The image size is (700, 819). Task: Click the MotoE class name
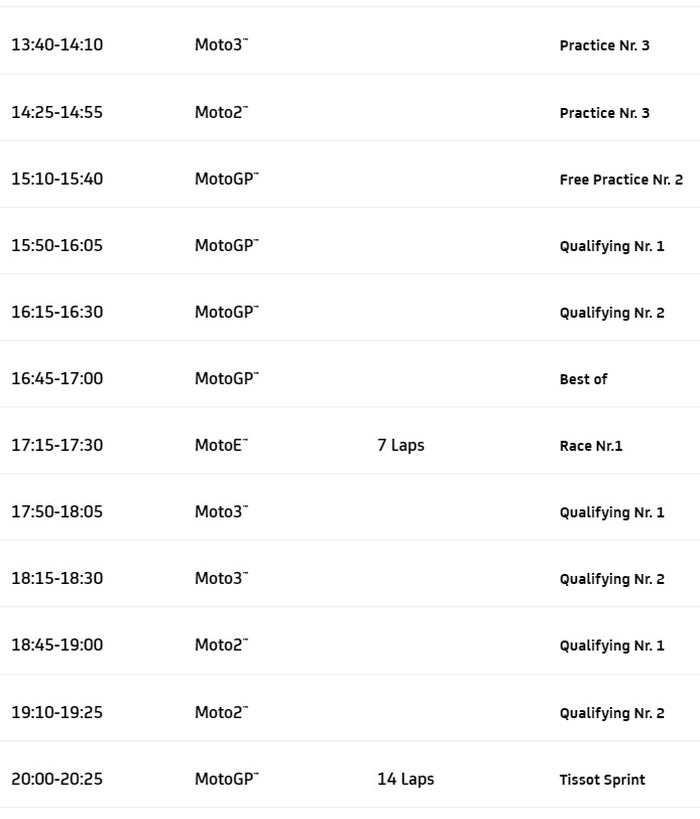[x=220, y=445]
